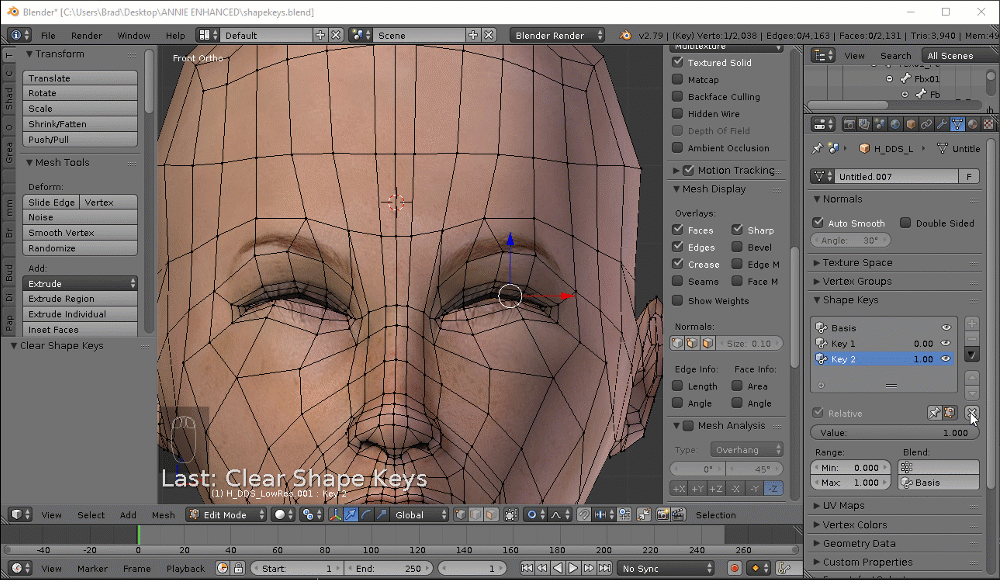
Task: Click the Material properties sphere icon
Action: (x=974, y=125)
